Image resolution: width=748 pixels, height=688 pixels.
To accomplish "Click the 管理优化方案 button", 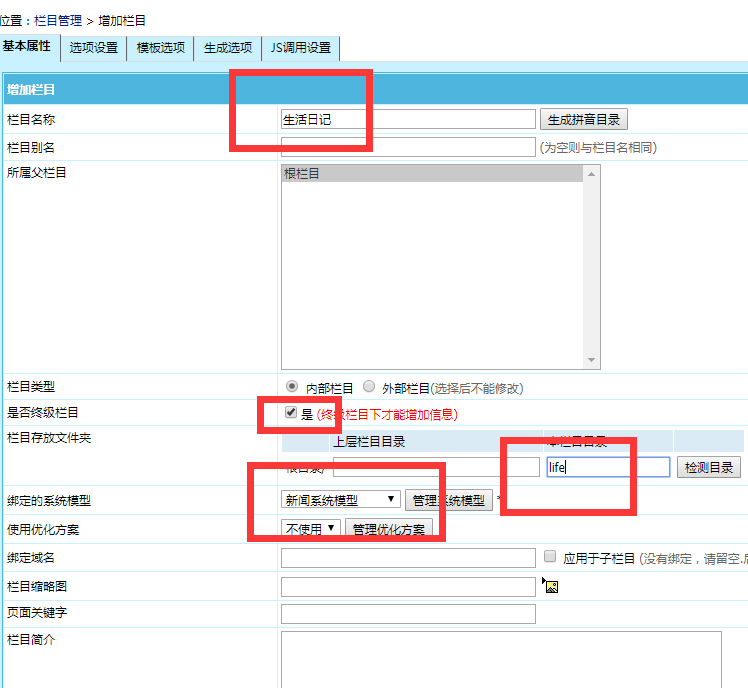I will (388, 529).
